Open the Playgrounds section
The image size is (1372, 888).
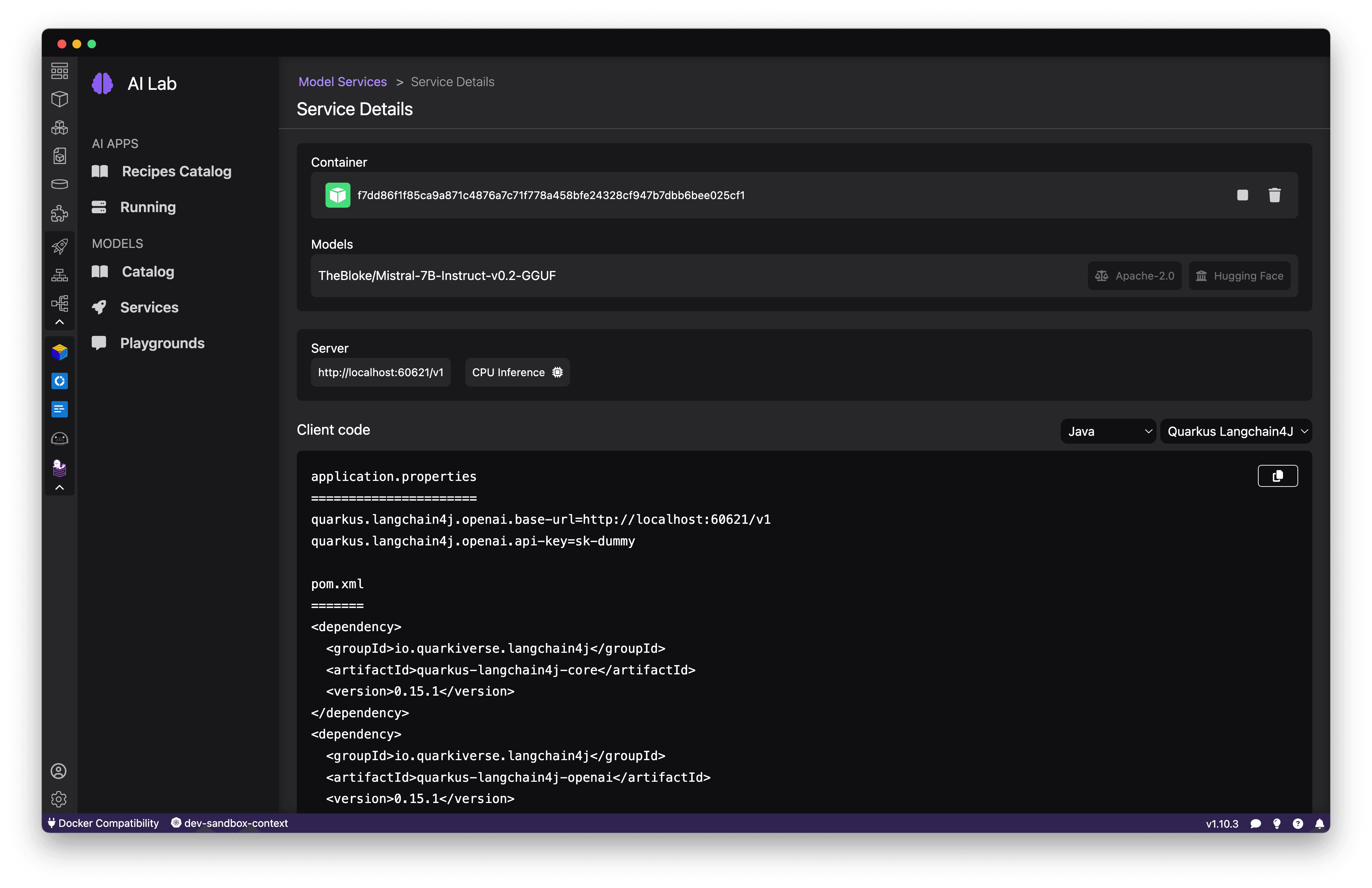pos(162,343)
